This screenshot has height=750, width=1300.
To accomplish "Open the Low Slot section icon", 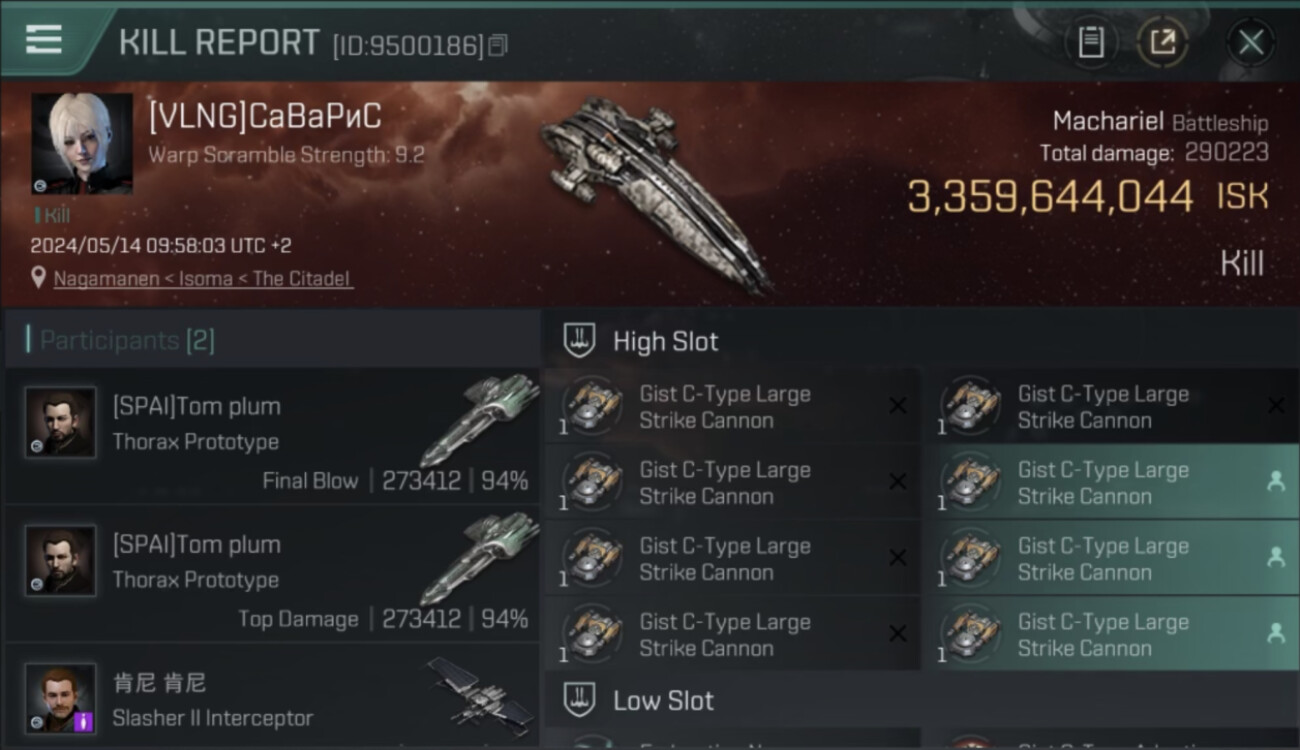I will pos(580,700).
